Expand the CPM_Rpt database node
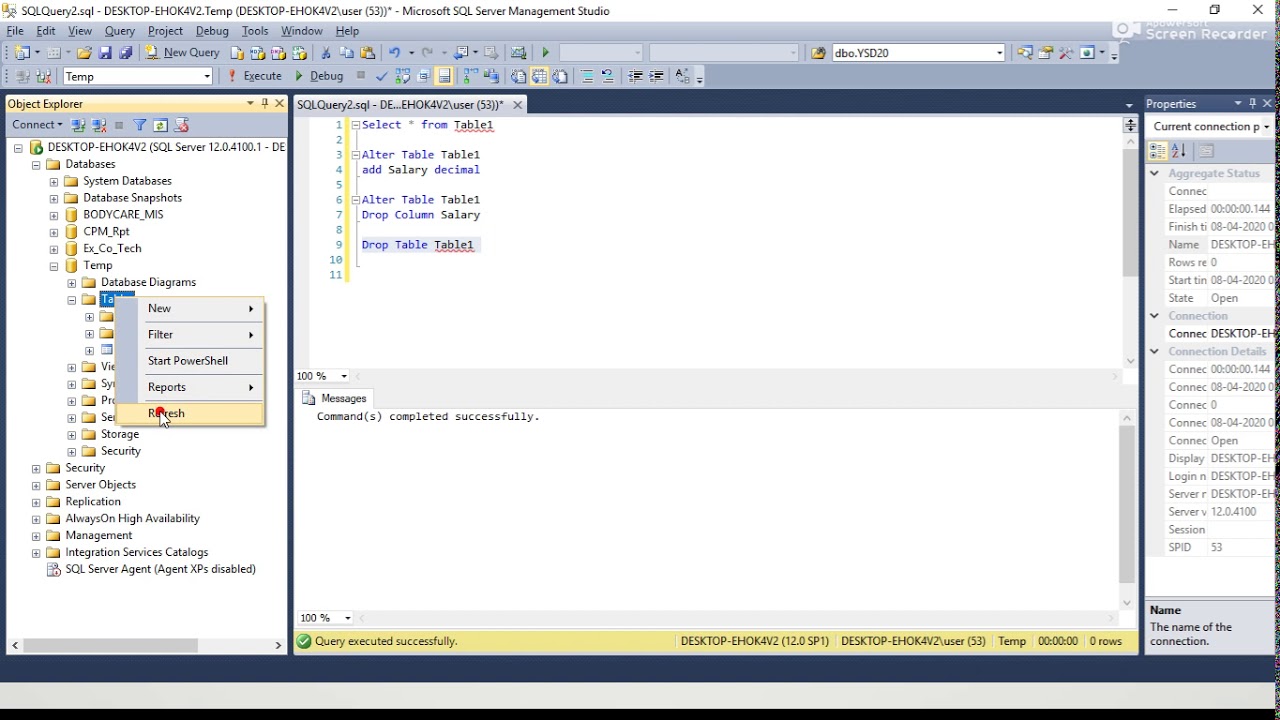 [54, 232]
